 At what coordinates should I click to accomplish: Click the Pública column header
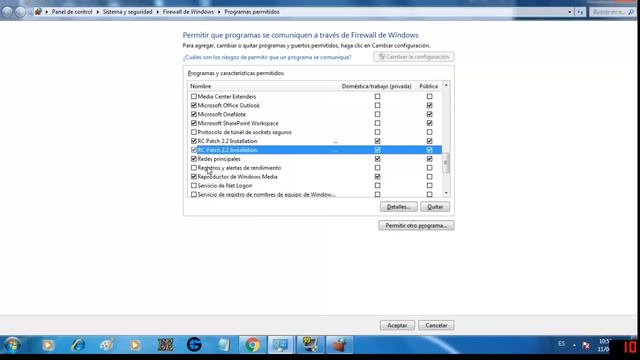coord(428,86)
